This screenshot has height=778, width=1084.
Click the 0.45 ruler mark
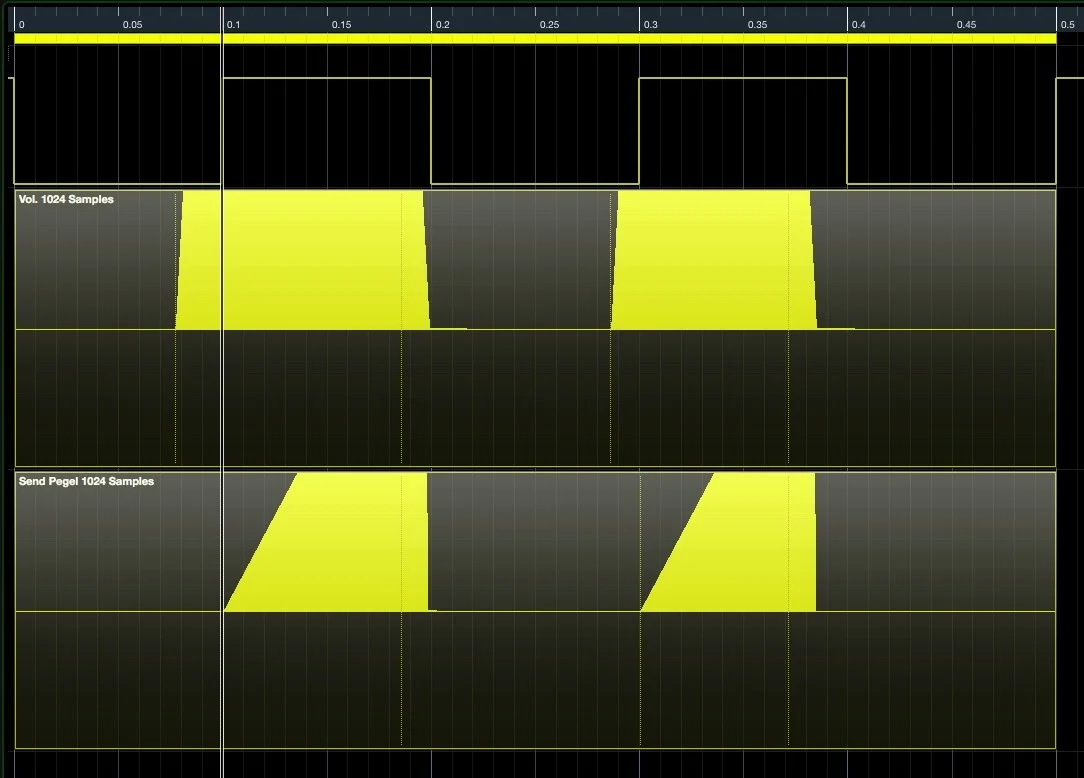click(966, 24)
